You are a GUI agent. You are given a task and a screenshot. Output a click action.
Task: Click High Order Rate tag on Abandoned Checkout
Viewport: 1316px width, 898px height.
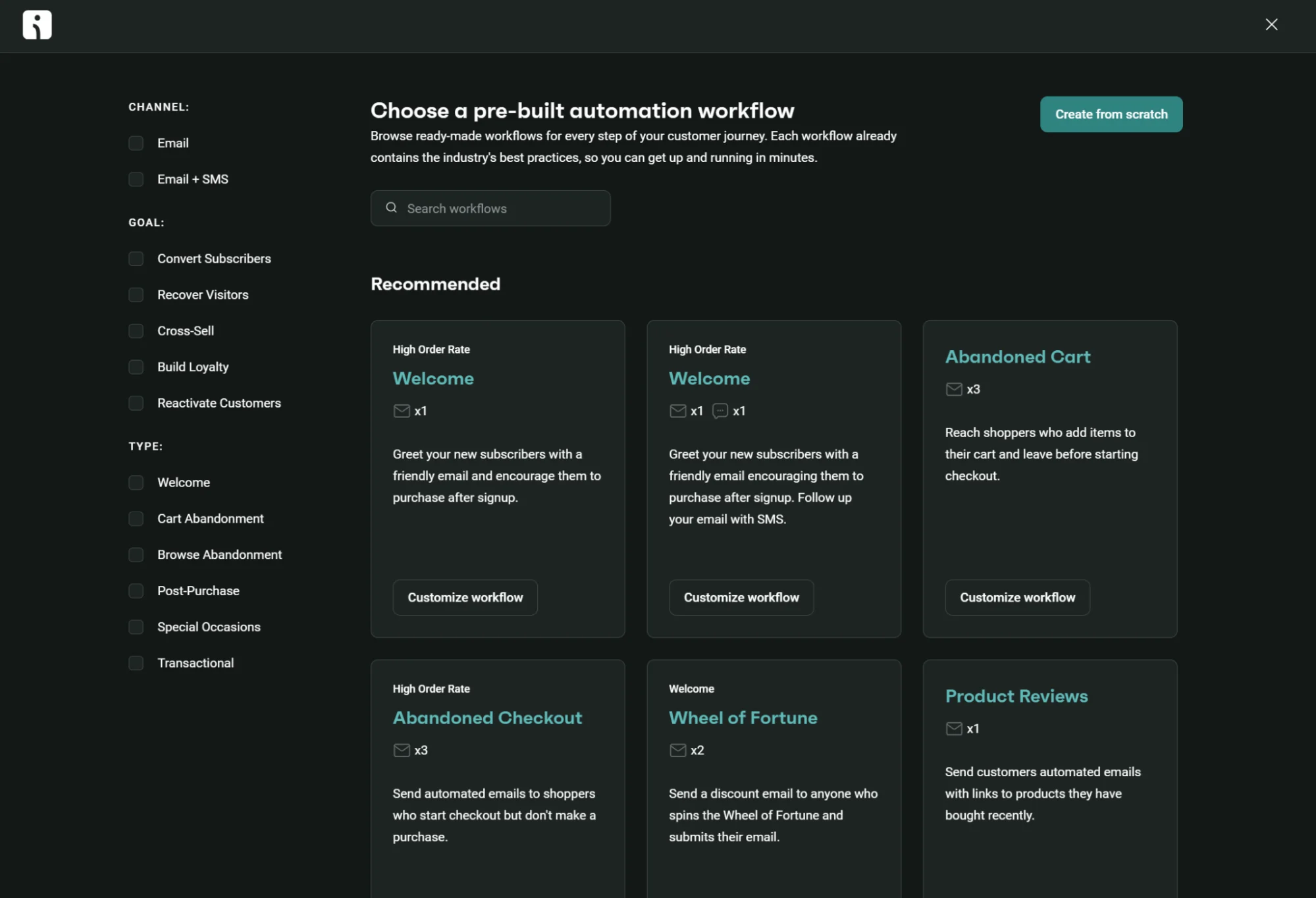pyautogui.click(x=431, y=689)
